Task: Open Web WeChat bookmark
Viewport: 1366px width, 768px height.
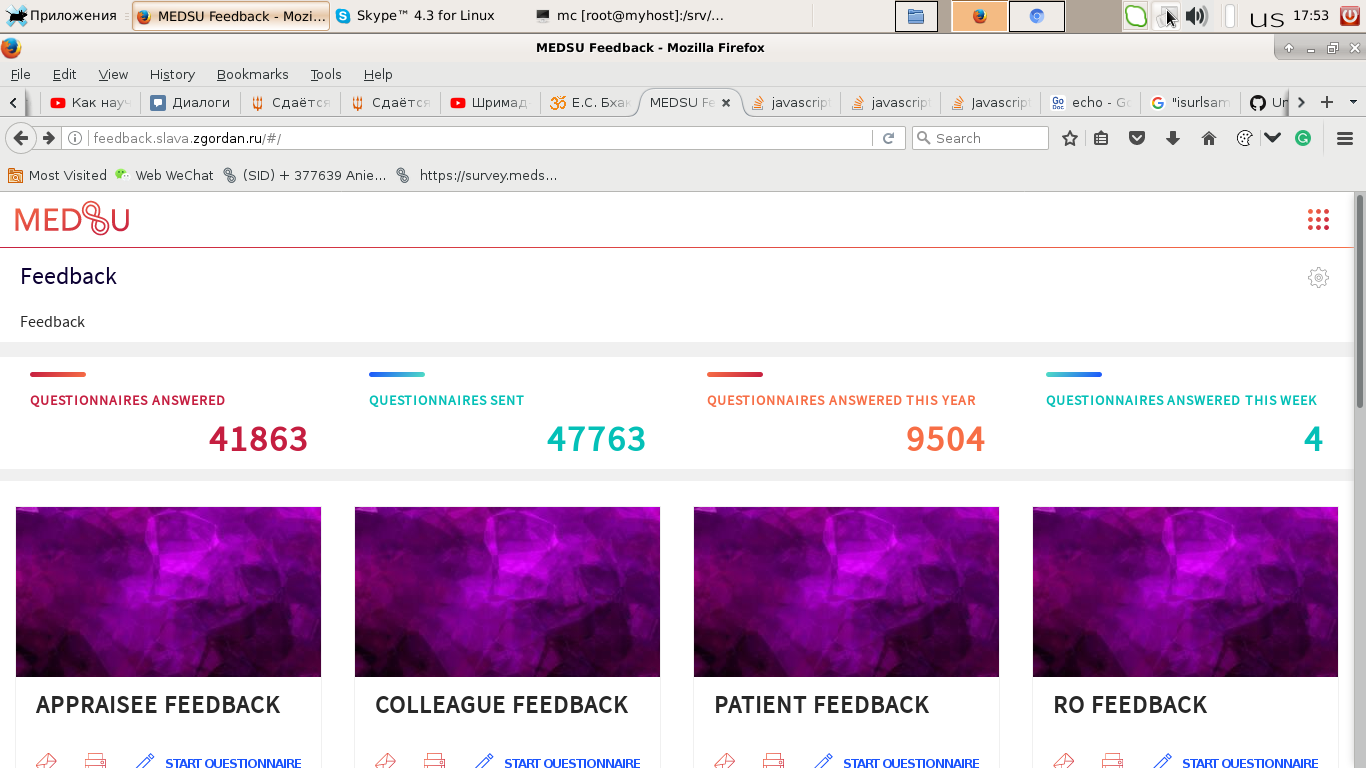Action: (x=164, y=175)
